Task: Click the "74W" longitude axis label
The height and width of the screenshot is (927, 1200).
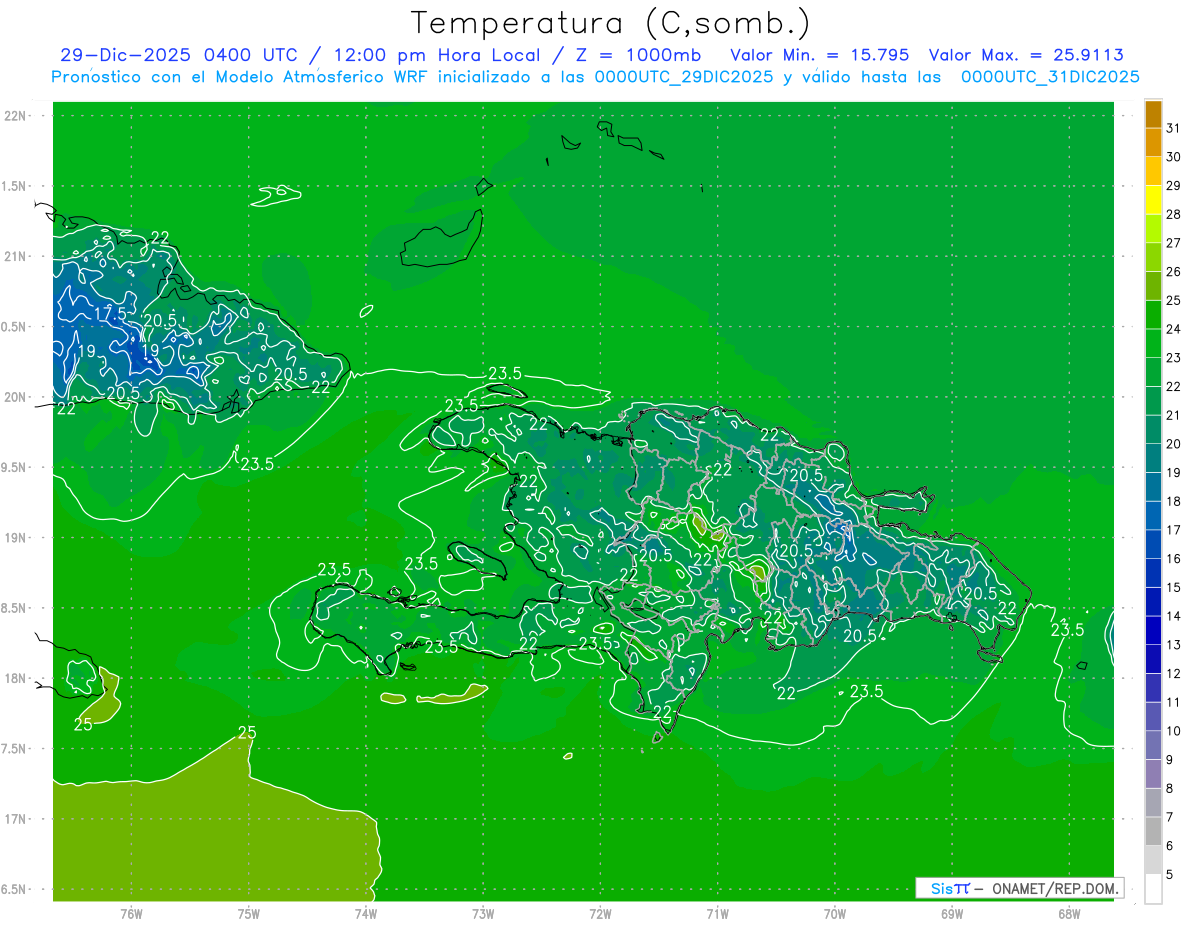Action: click(x=366, y=913)
